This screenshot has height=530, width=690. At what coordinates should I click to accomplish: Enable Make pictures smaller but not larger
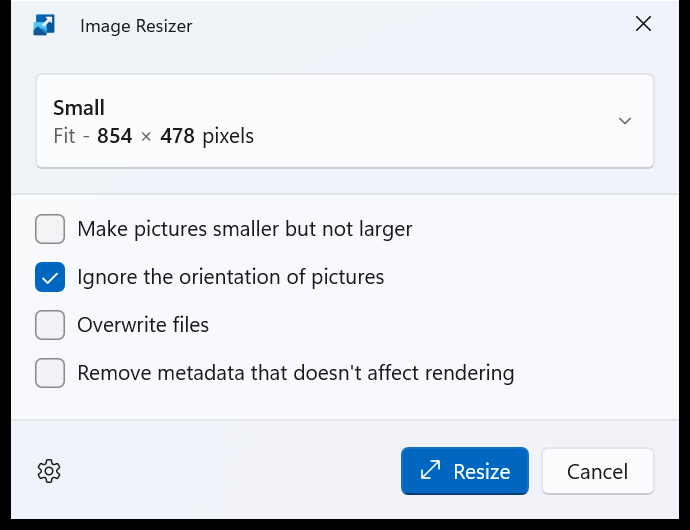(x=50, y=229)
